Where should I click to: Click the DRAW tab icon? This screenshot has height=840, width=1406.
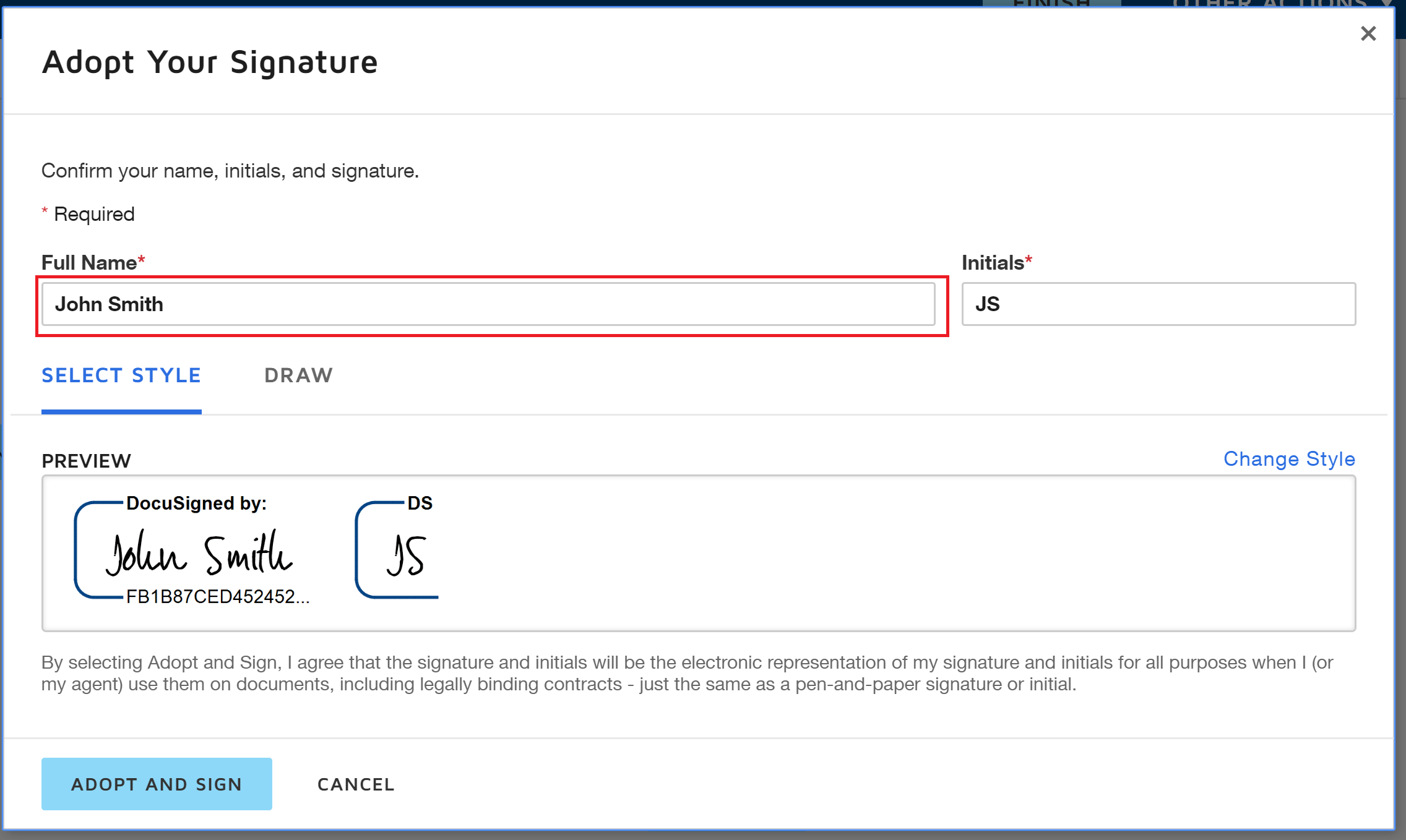pos(298,376)
